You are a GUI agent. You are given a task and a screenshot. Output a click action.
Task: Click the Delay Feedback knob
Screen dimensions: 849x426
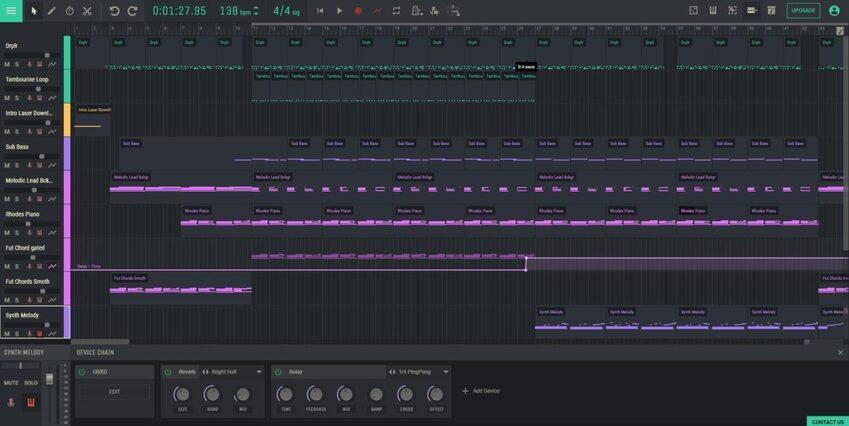314,394
